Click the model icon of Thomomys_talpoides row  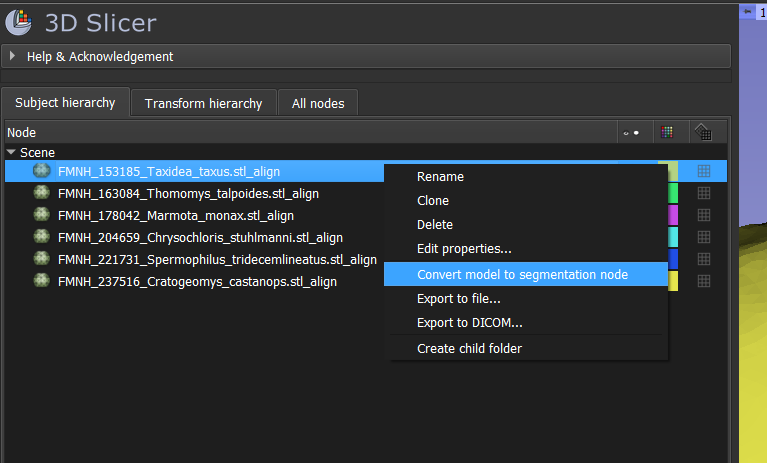42,193
